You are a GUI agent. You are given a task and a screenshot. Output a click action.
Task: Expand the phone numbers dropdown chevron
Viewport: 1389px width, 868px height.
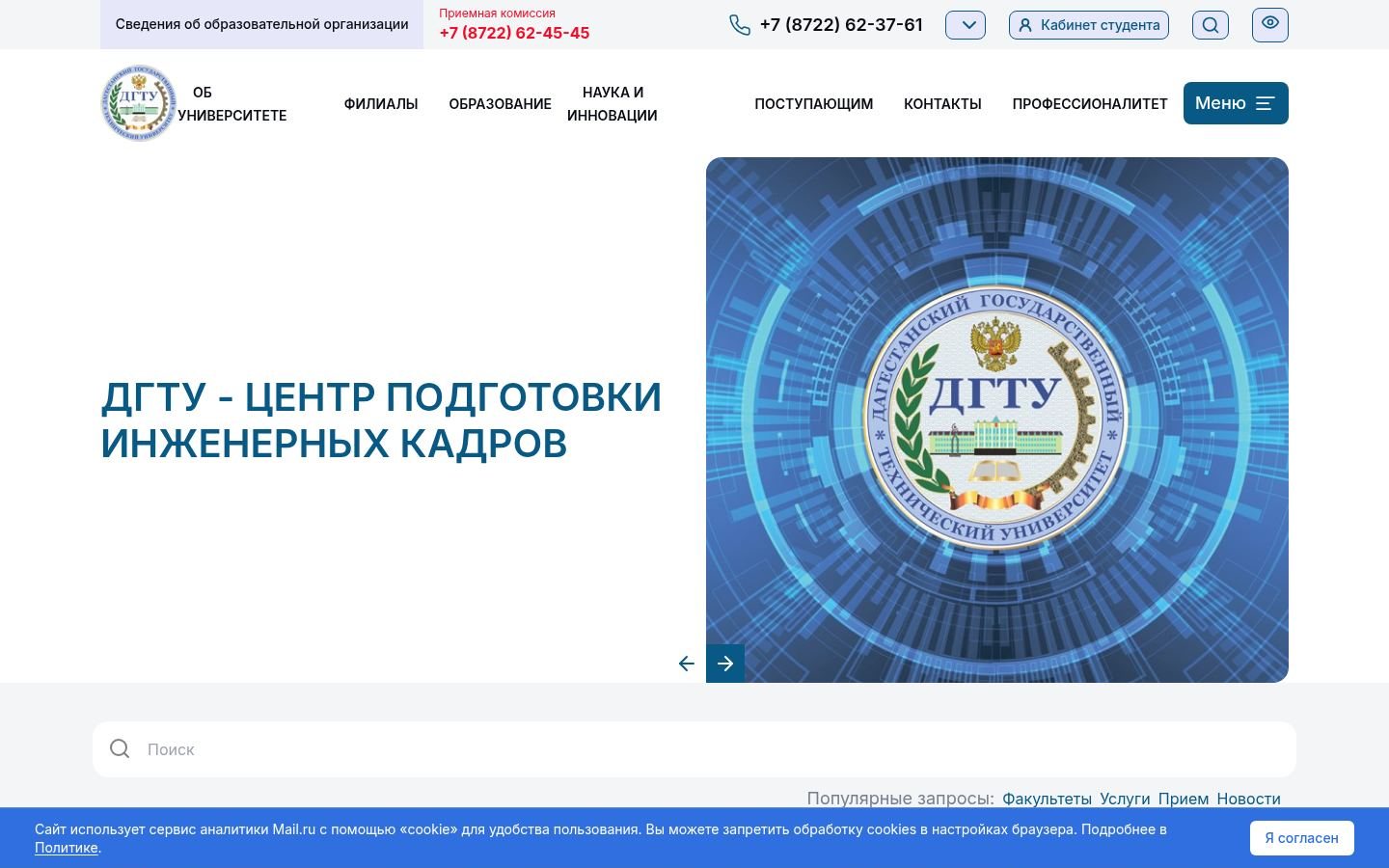966,25
